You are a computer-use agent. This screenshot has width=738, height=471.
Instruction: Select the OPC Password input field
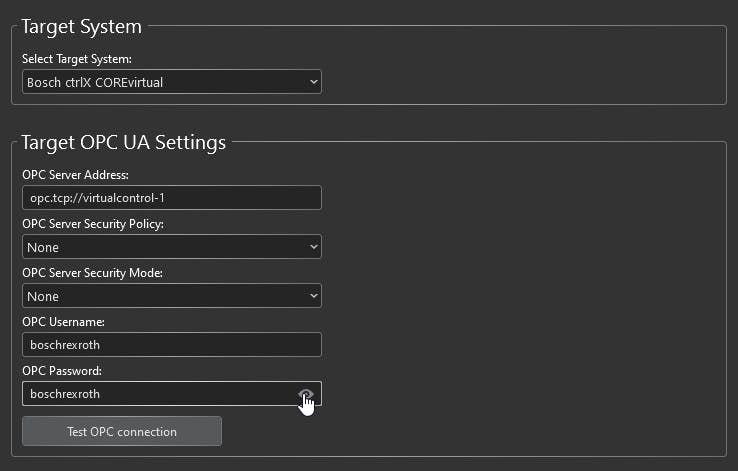tap(160, 394)
